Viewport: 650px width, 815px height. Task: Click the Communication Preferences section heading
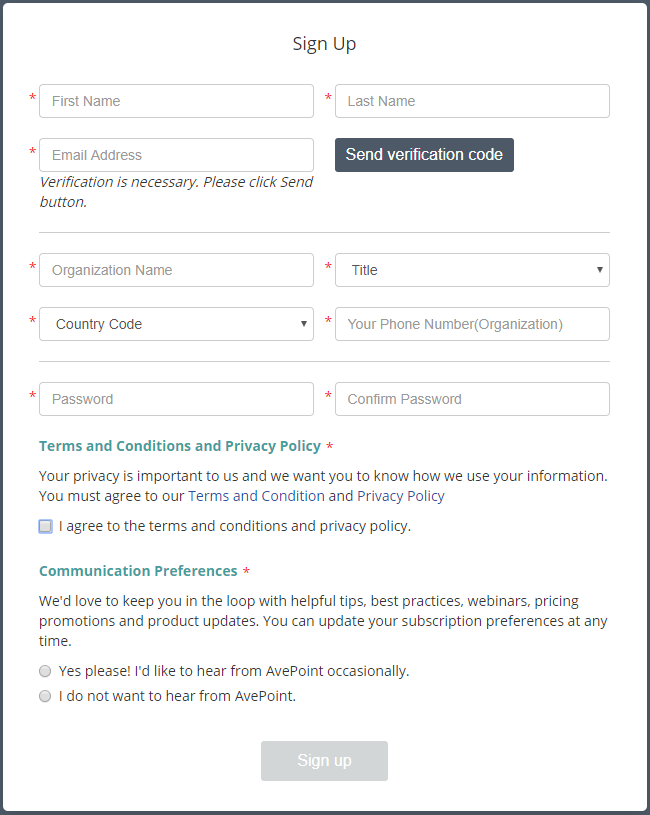click(138, 571)
